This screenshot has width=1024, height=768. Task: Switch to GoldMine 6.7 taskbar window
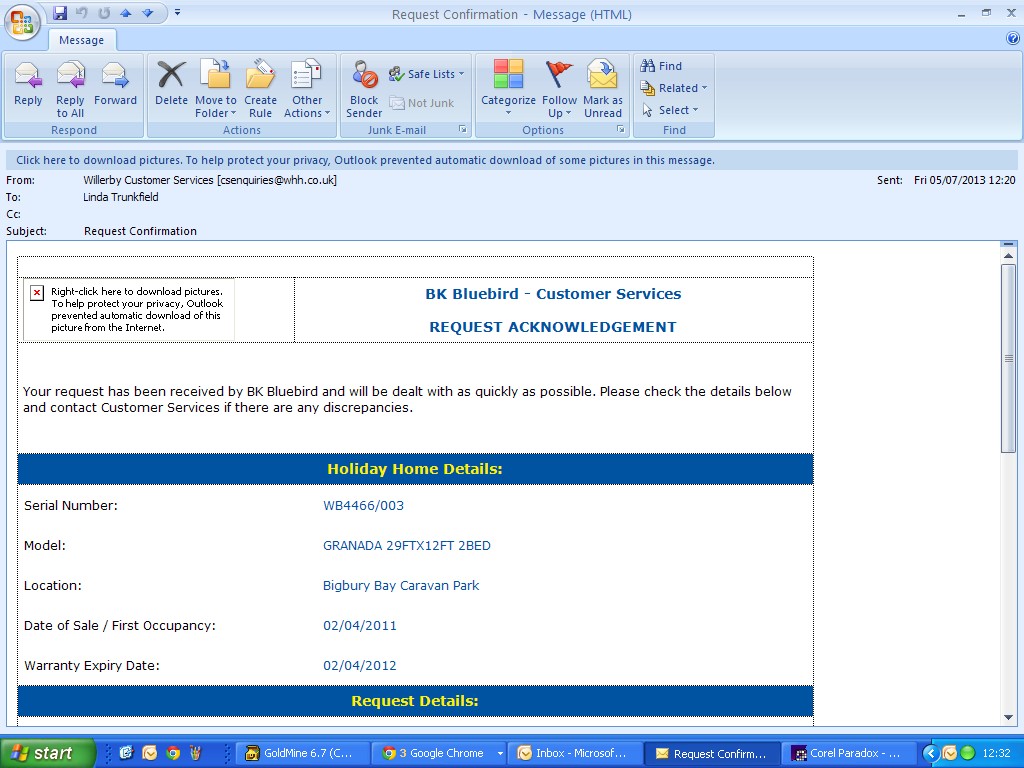pos(301,753)
